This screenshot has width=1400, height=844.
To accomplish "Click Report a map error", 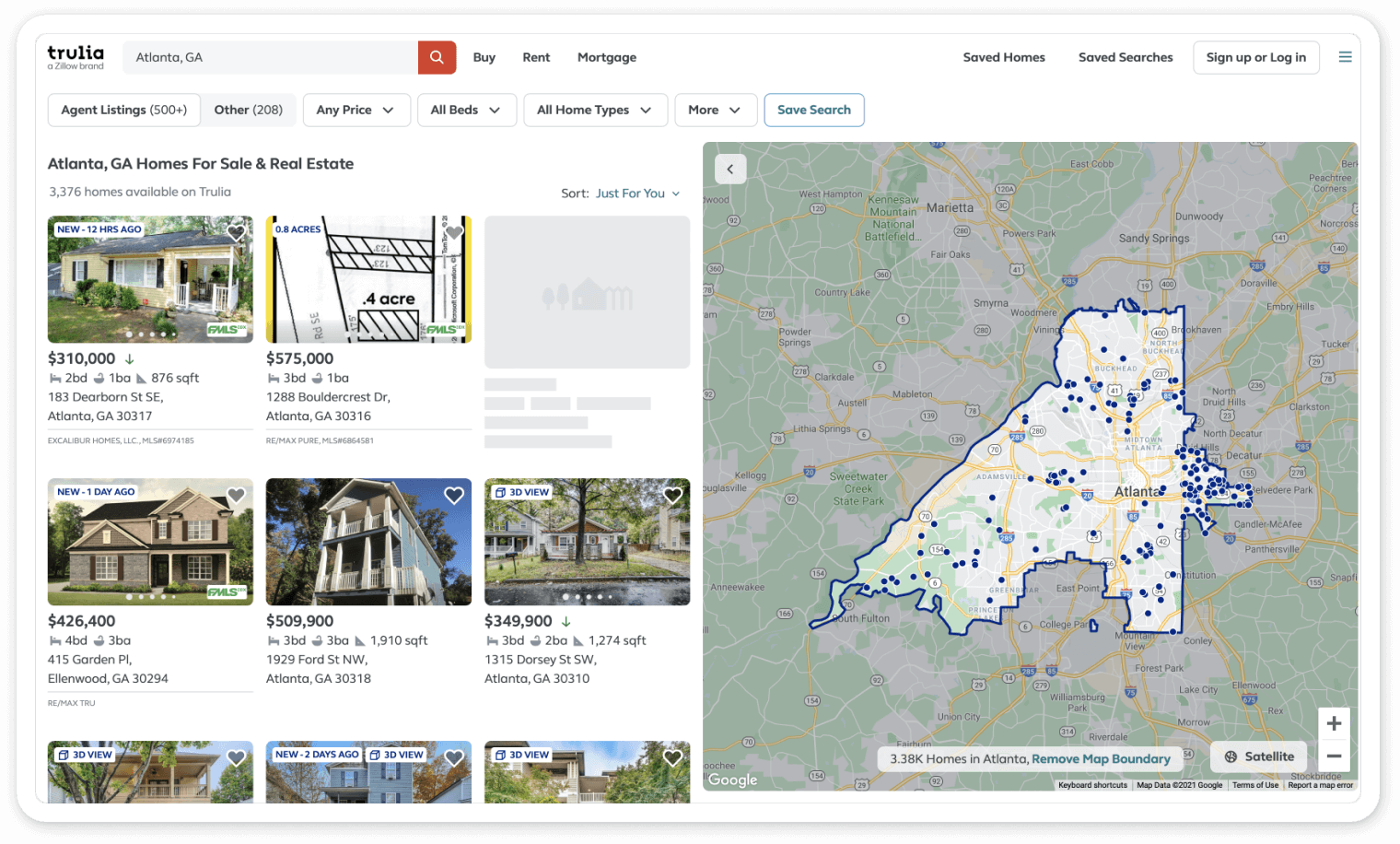I will 1320,785.
